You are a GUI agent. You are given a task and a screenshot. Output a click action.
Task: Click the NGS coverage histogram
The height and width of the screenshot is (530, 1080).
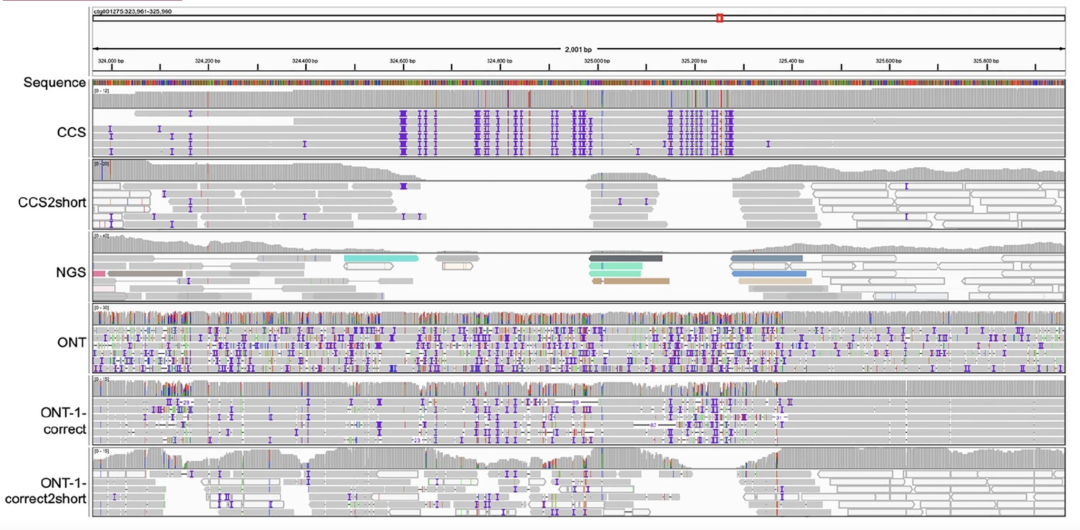tap(579, 242)
